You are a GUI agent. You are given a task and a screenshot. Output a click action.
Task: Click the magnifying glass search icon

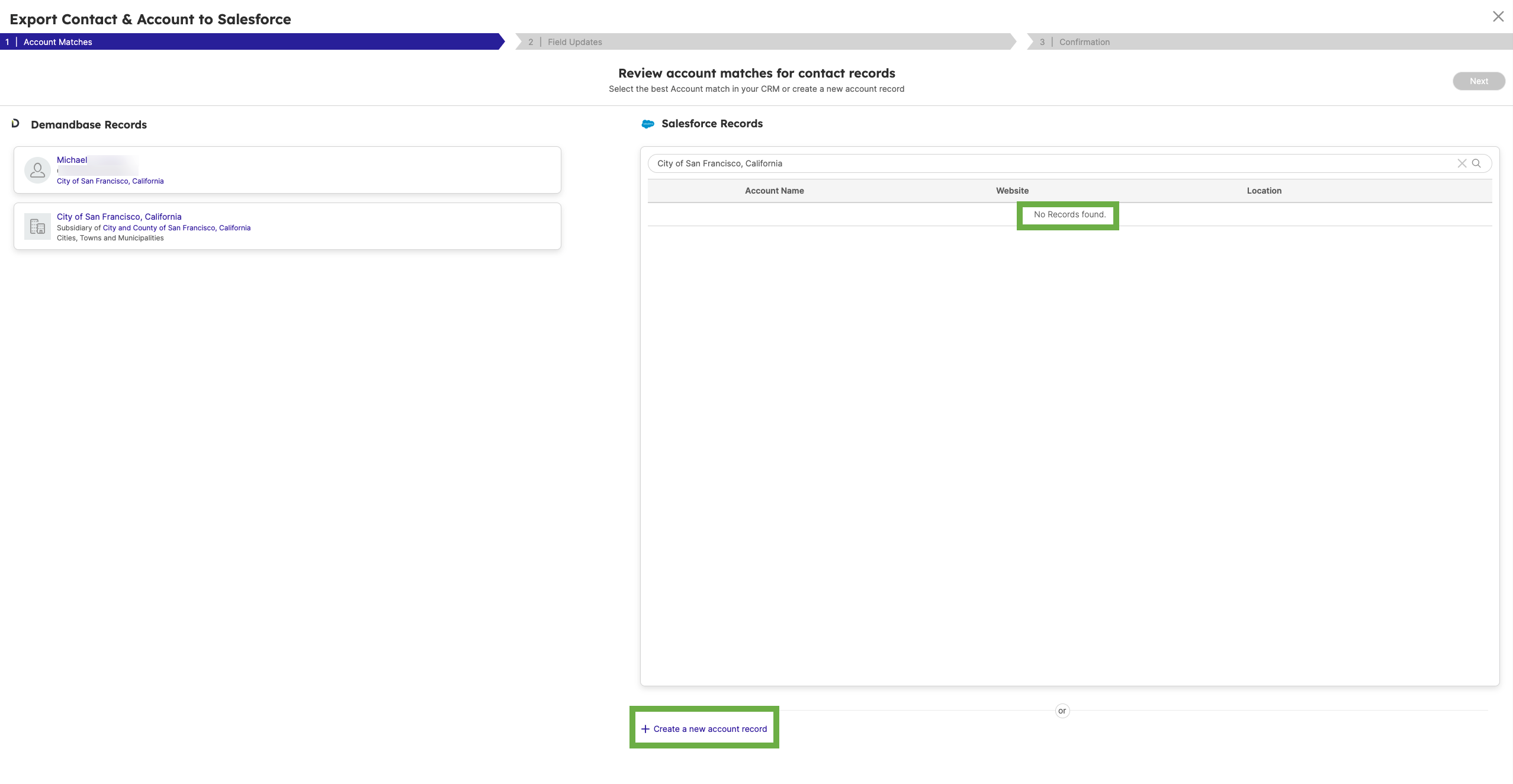click(1476, 163)
